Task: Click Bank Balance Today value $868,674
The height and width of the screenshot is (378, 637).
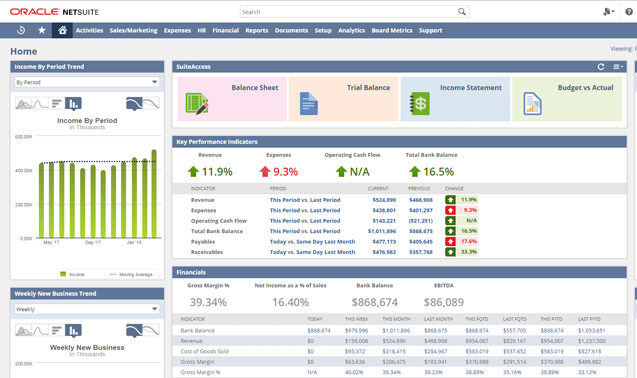Action: tap(319, 331)
